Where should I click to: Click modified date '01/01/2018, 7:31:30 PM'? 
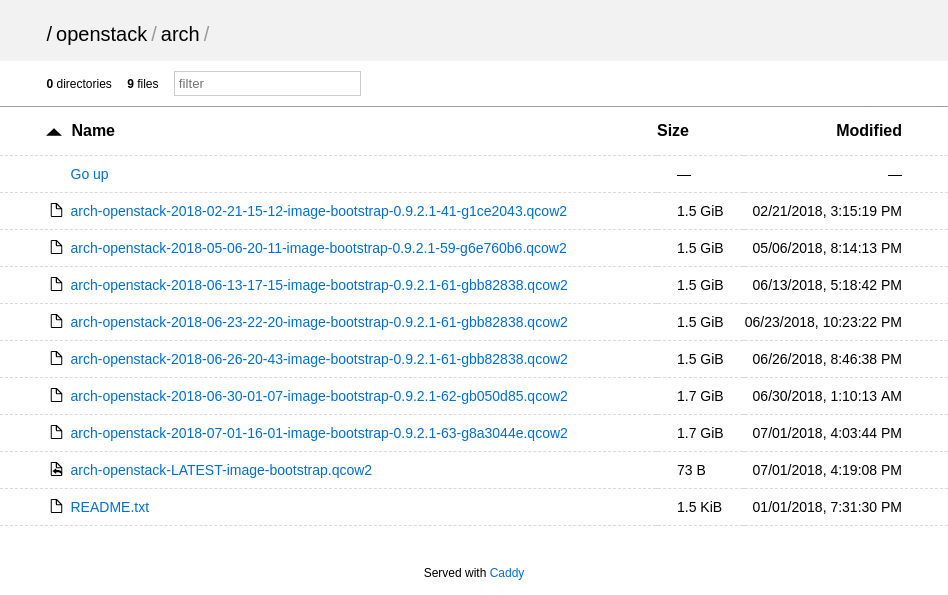pyautogui.click(x=827, y=507)
